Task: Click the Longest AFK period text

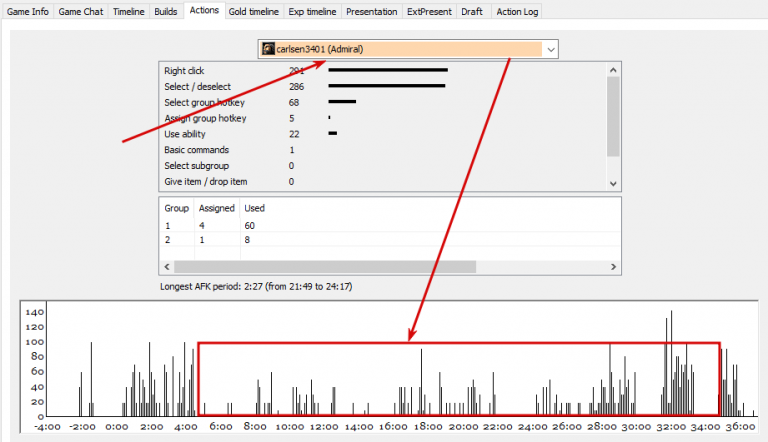Action: pyautogui.click(x=256, y=287)
